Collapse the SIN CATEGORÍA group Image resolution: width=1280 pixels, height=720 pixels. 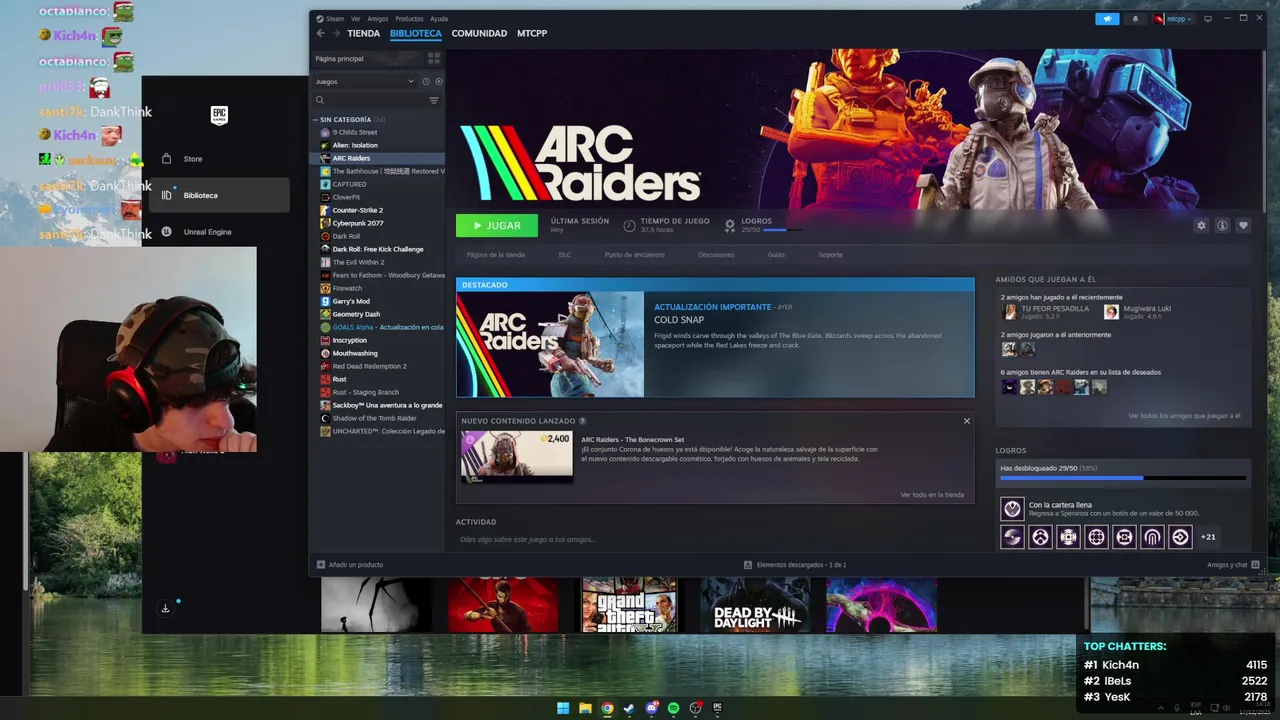(x=316, y=120)
